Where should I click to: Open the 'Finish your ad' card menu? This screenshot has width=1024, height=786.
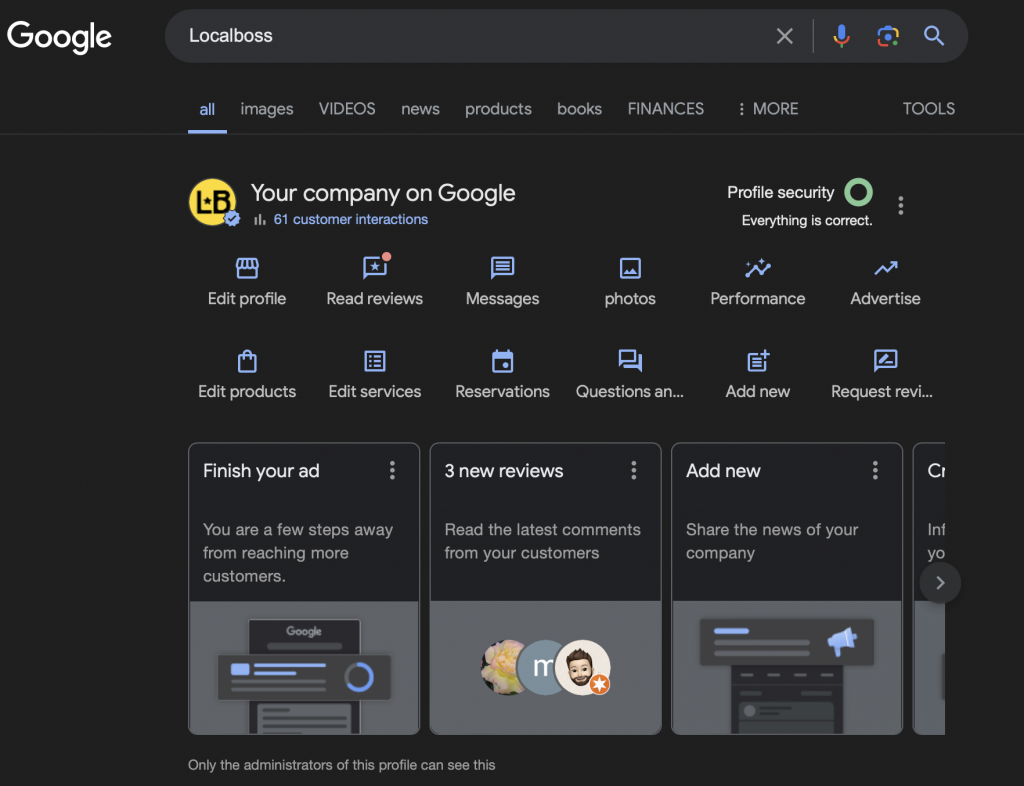tap(392, 470)
